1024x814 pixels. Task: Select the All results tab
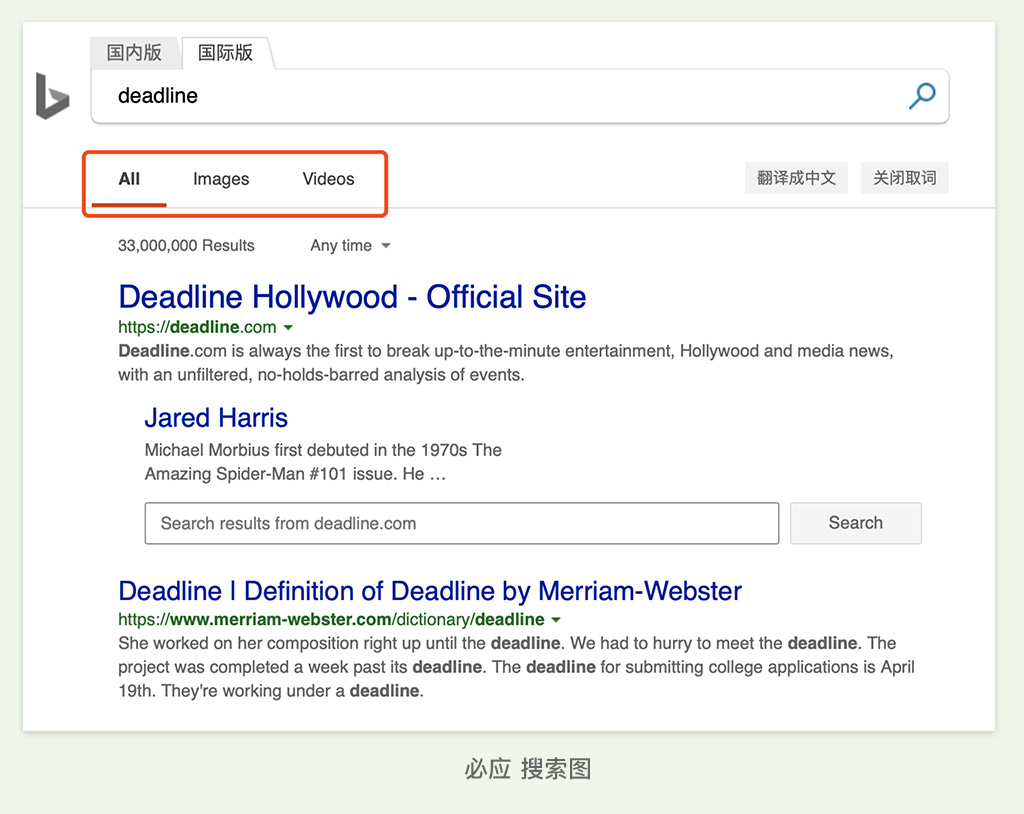pyautogui.click(x=129, y=180)
